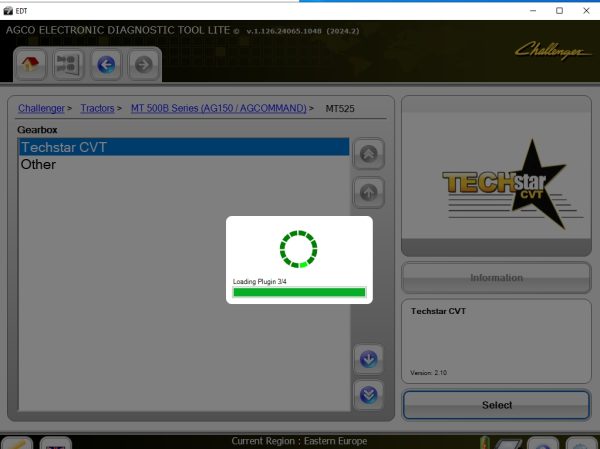600x449 pixels.
Task: Click Version 2.10 text
Action: [428, 372]
